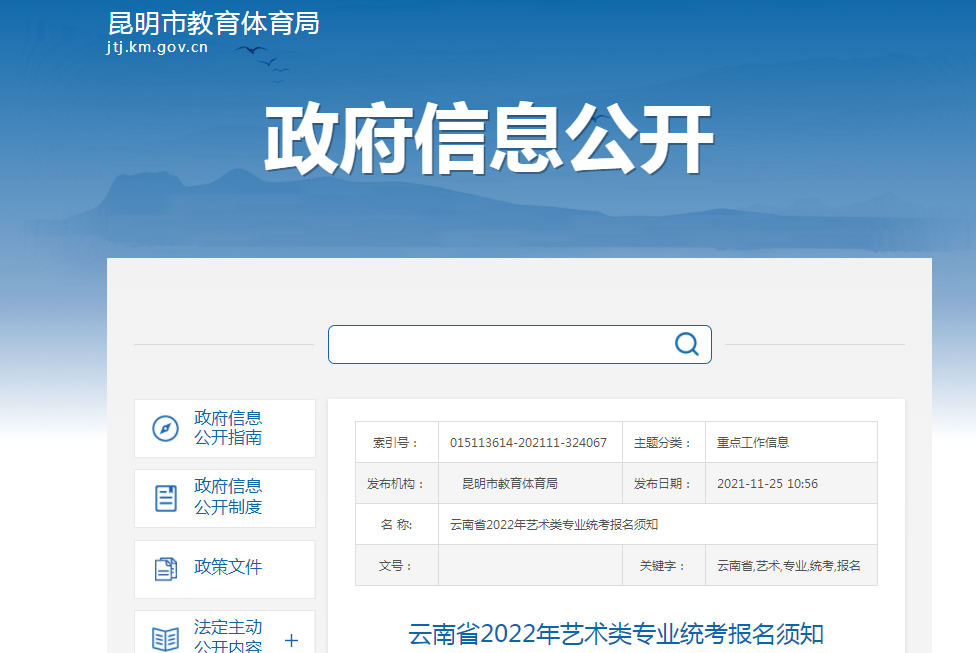This screenshot has height=653, width=976.
Task: Expand 法定主动公开内容 with plus sign
Action: 291,640
